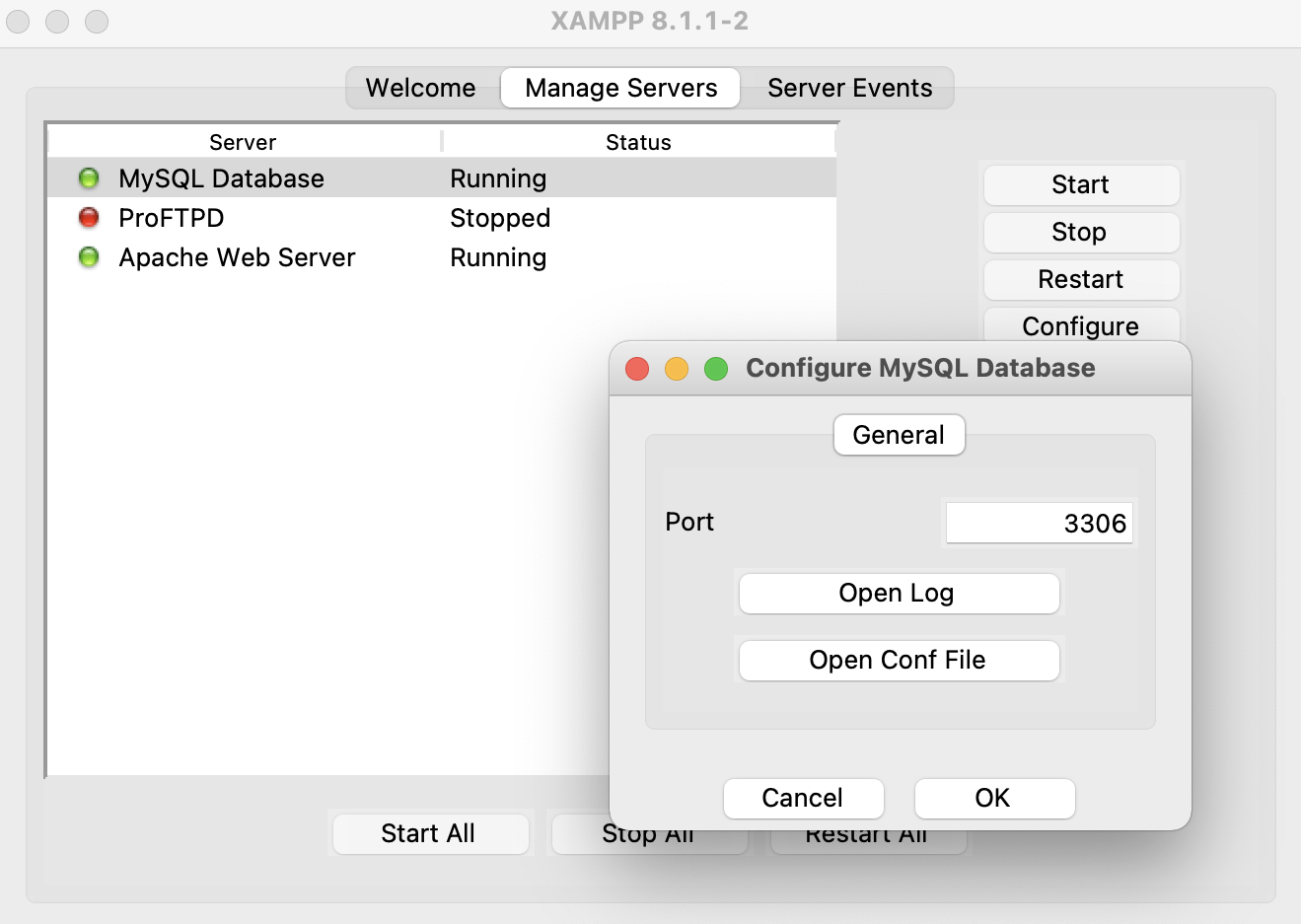Restart the selected server
1301x924 pixels.
click(x=1080, y=279)
